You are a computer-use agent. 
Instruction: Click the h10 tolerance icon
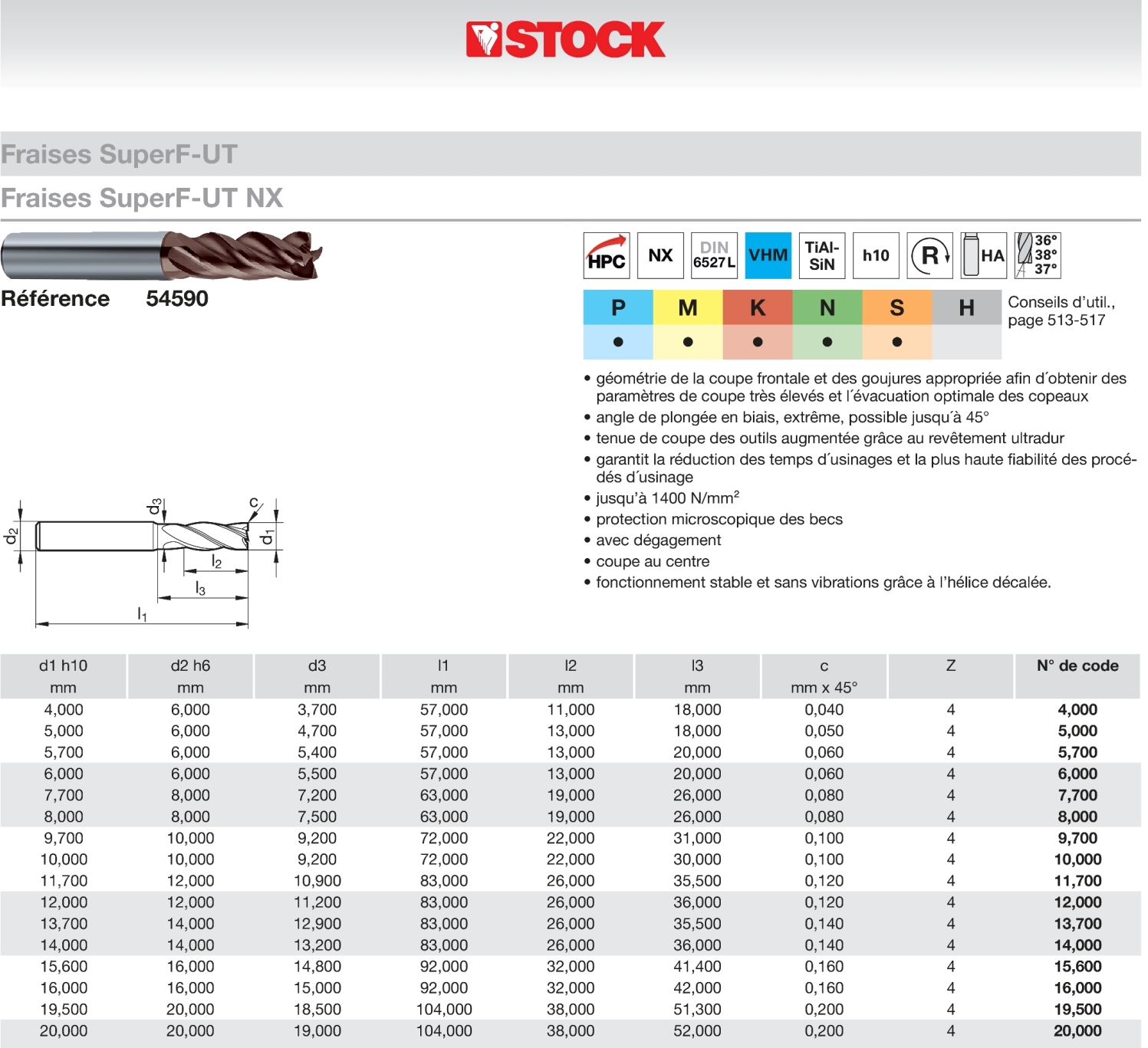tap(876, 255)
